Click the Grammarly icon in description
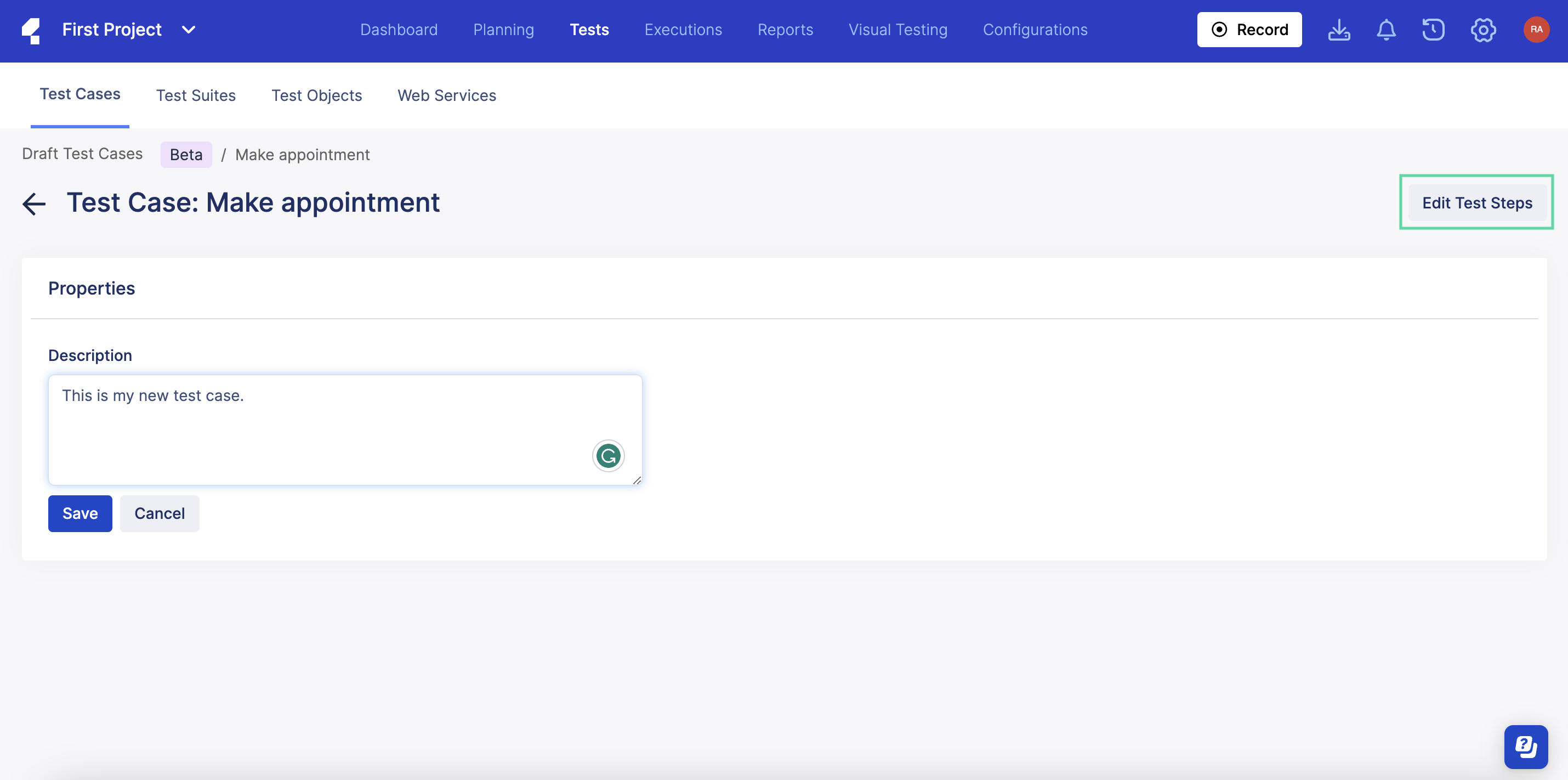The width and height of the screenshot is (1568, 780). pos(608,455)
